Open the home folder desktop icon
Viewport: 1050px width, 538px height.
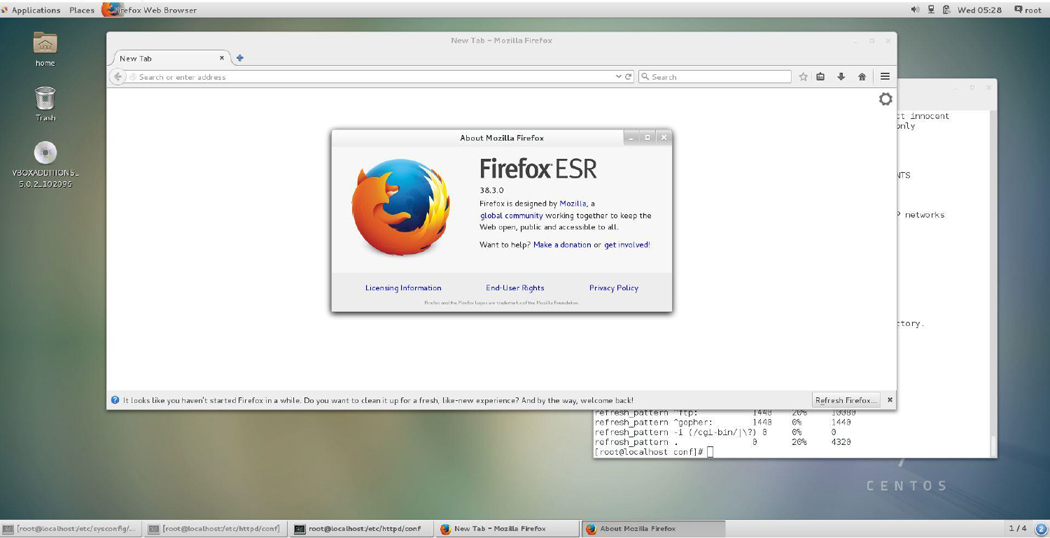point(45,50)
